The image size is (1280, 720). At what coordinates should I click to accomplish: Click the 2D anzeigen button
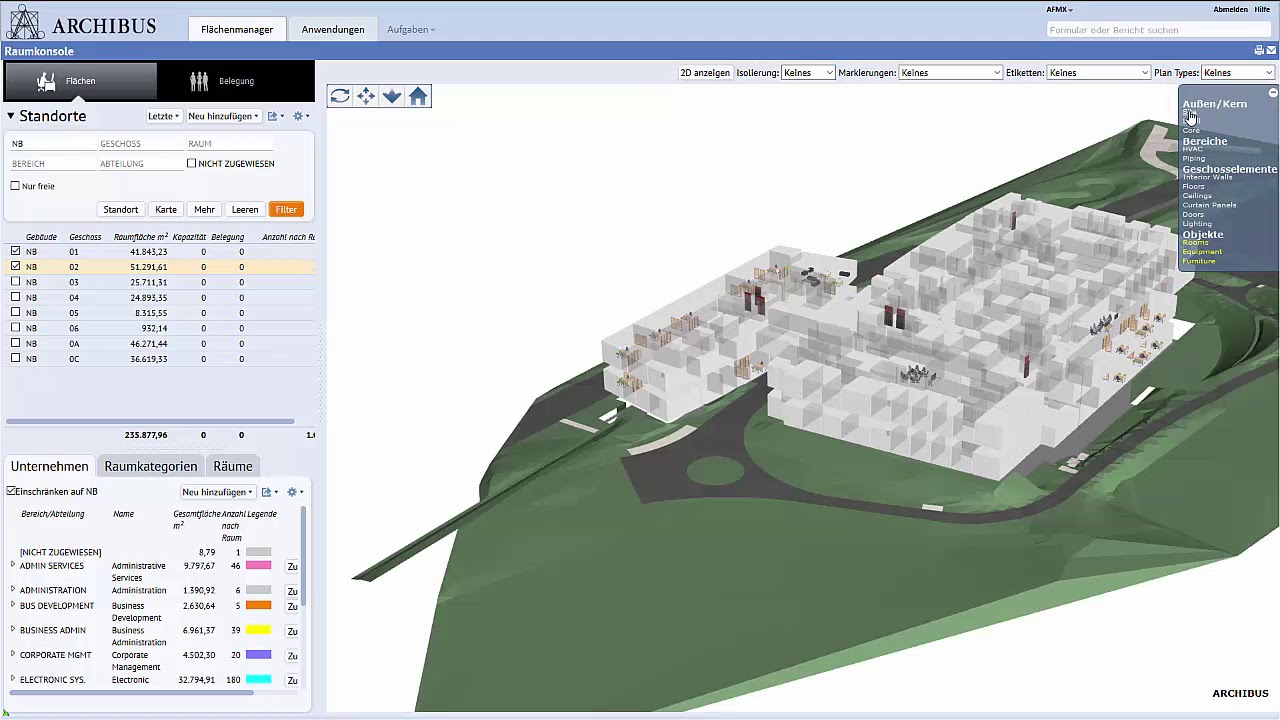(705, 73)
